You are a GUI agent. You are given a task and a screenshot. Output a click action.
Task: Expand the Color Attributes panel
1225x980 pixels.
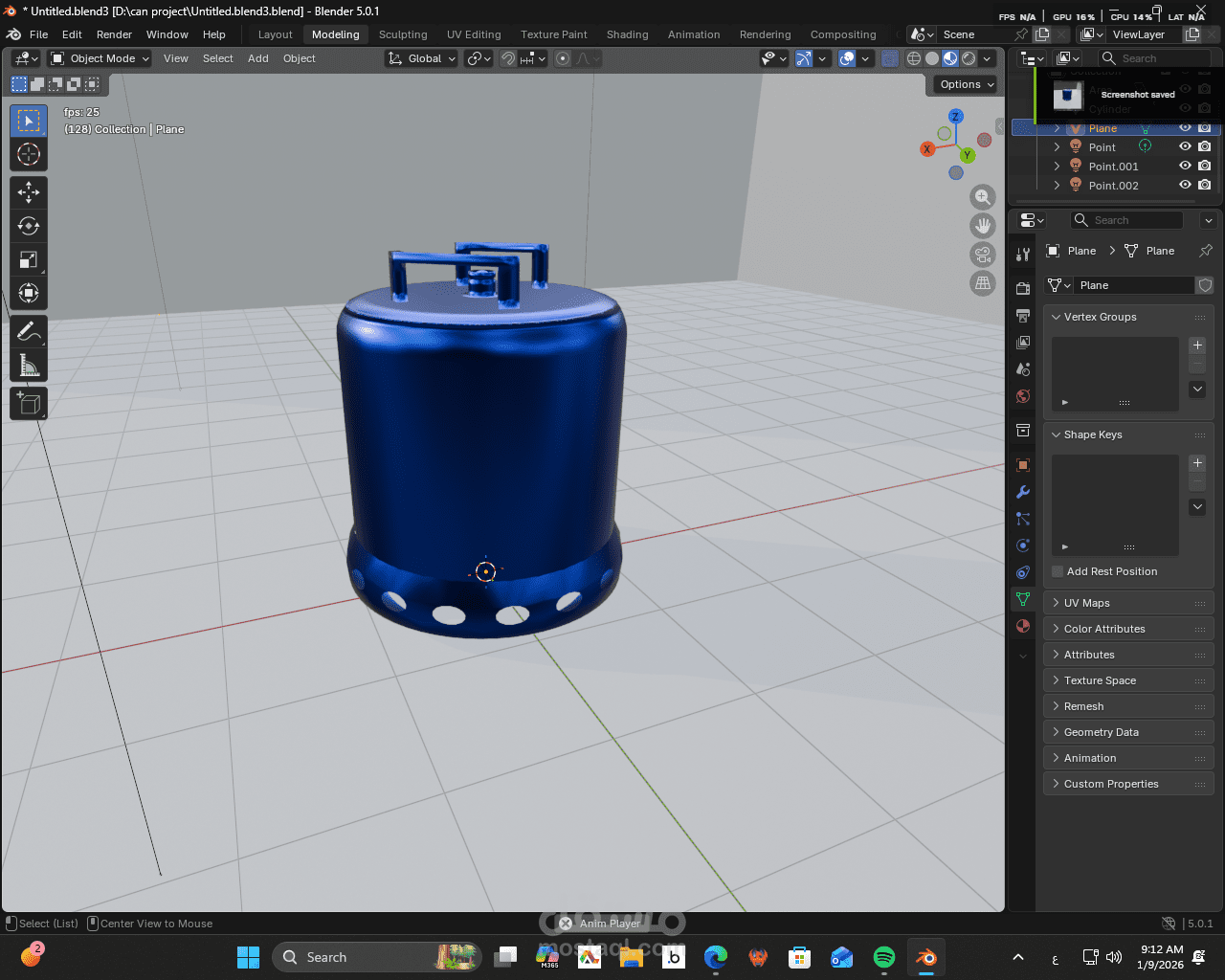coord(1057,629)
